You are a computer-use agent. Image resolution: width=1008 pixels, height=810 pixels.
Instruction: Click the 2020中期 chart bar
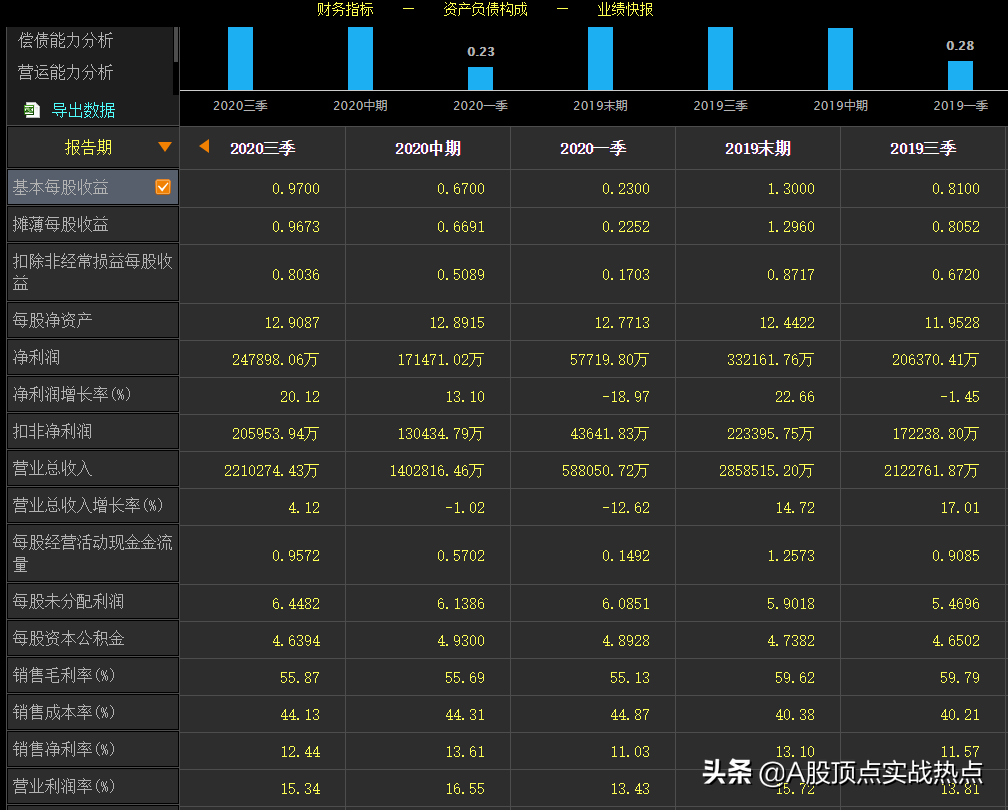[361, 58]
